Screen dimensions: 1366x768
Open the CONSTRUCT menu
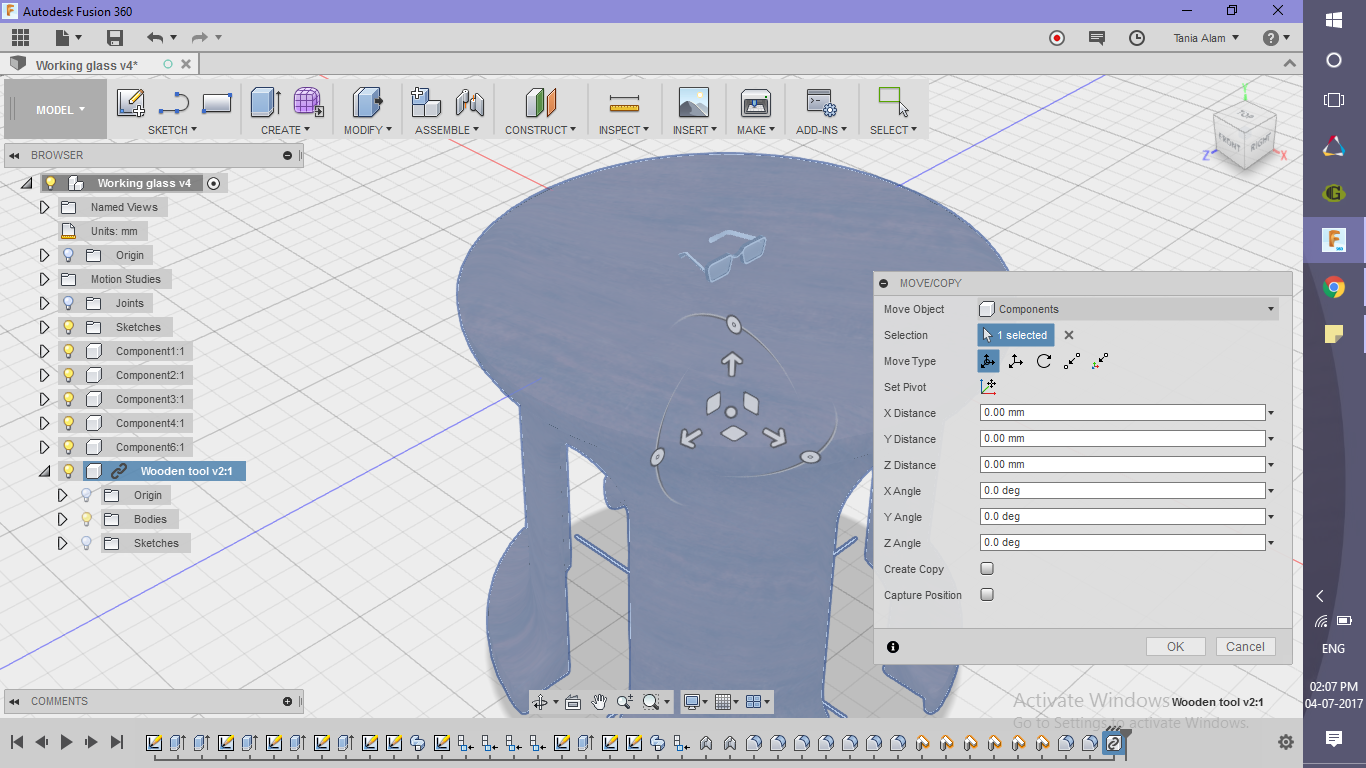coord(540,130)
